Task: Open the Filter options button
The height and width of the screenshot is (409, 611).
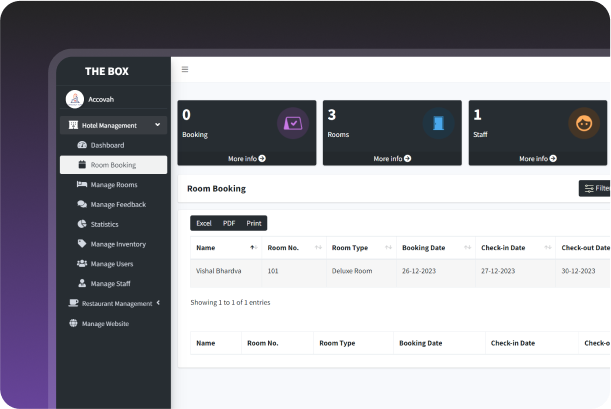Action: point(596,188)
